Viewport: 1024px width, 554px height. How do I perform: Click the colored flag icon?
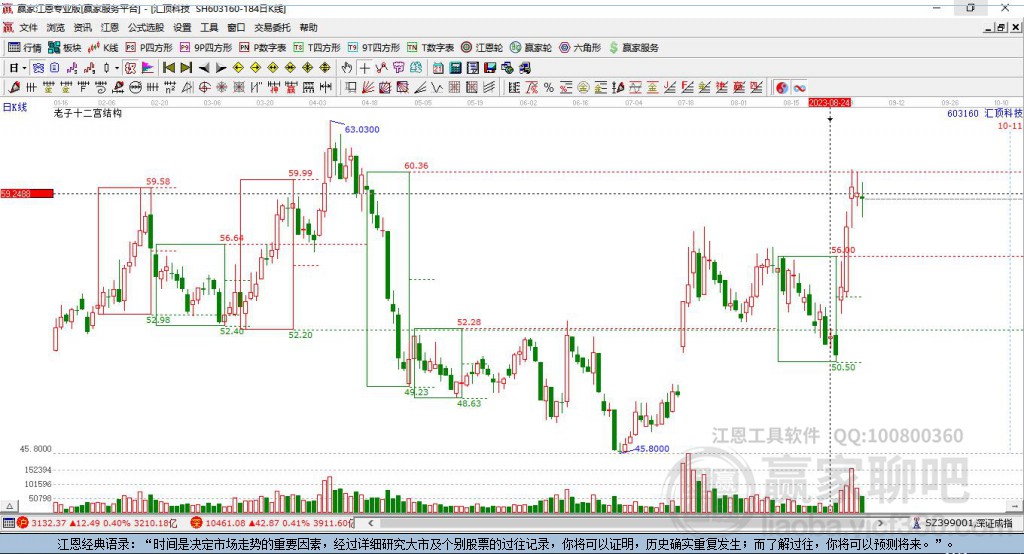[148, 68]
